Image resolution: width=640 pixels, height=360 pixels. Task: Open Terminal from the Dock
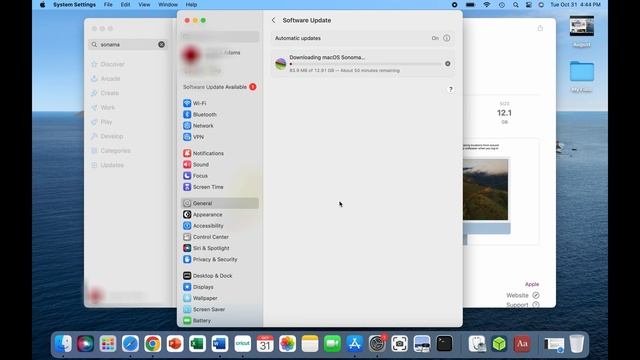[444, 344]
